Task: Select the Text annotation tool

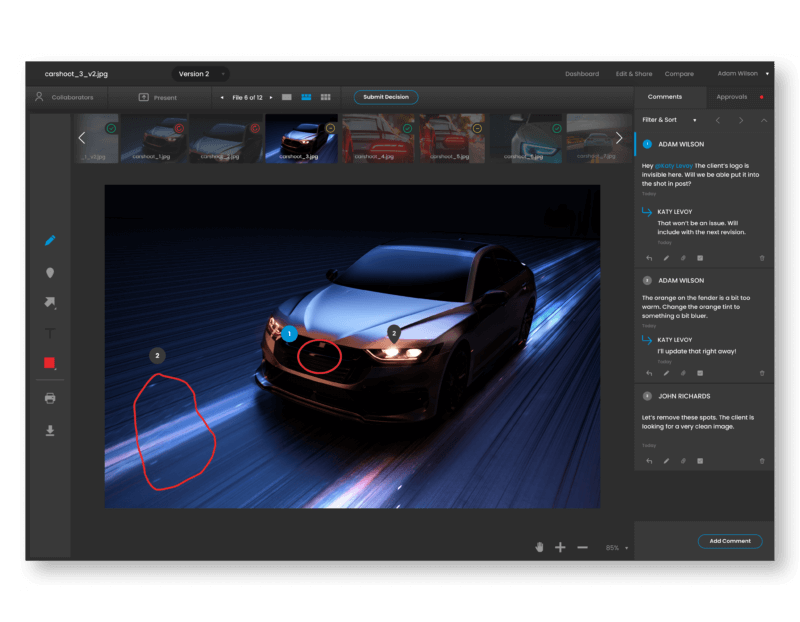Action: coord(48,333)
